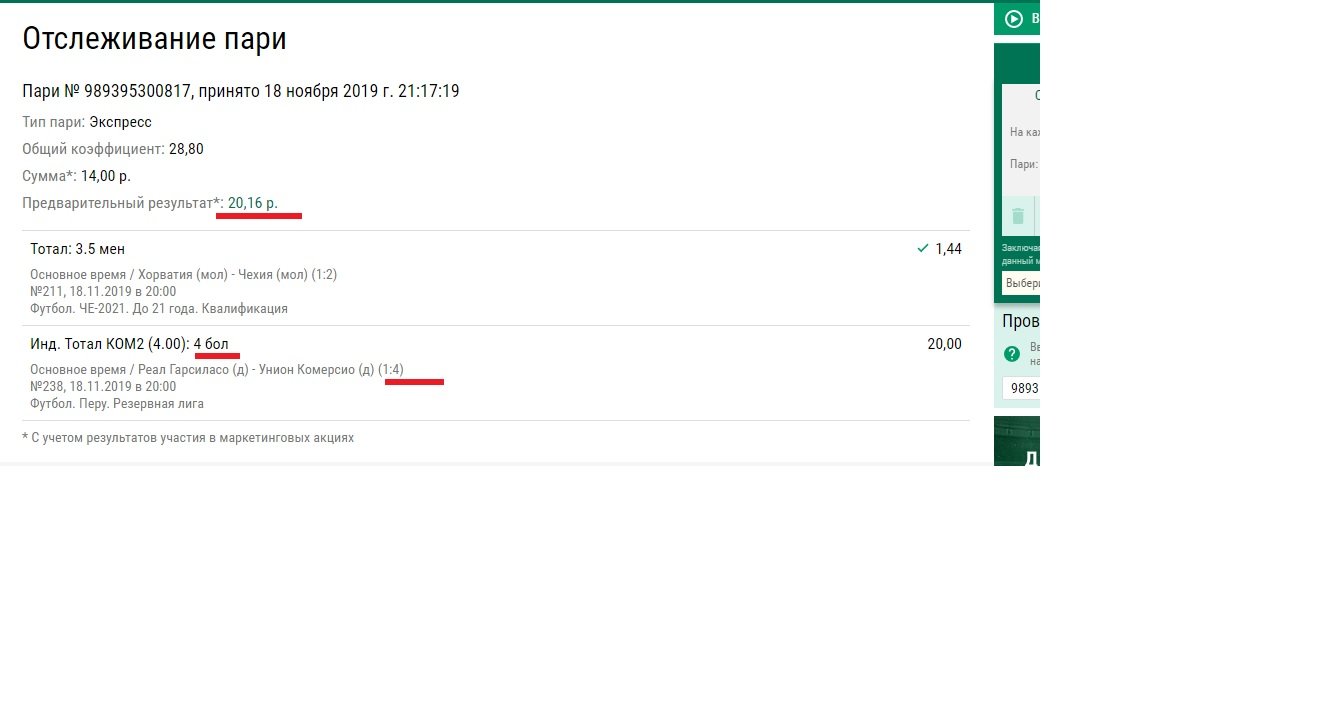Screen dimensions: 1320x724
Task: Click the marketing promotions footnote text
Action: coord(188,438)
